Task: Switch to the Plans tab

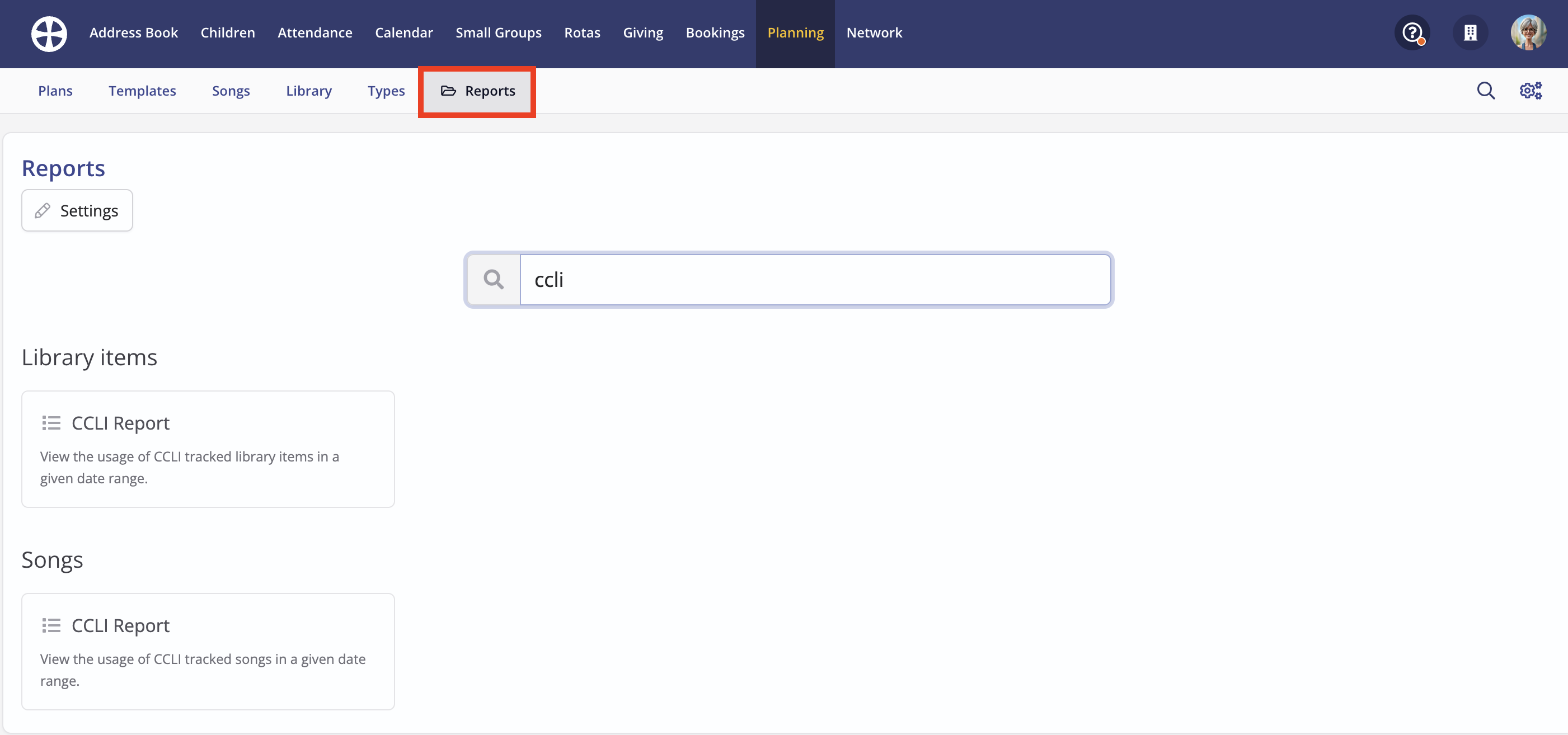Action: coord(55,91)
